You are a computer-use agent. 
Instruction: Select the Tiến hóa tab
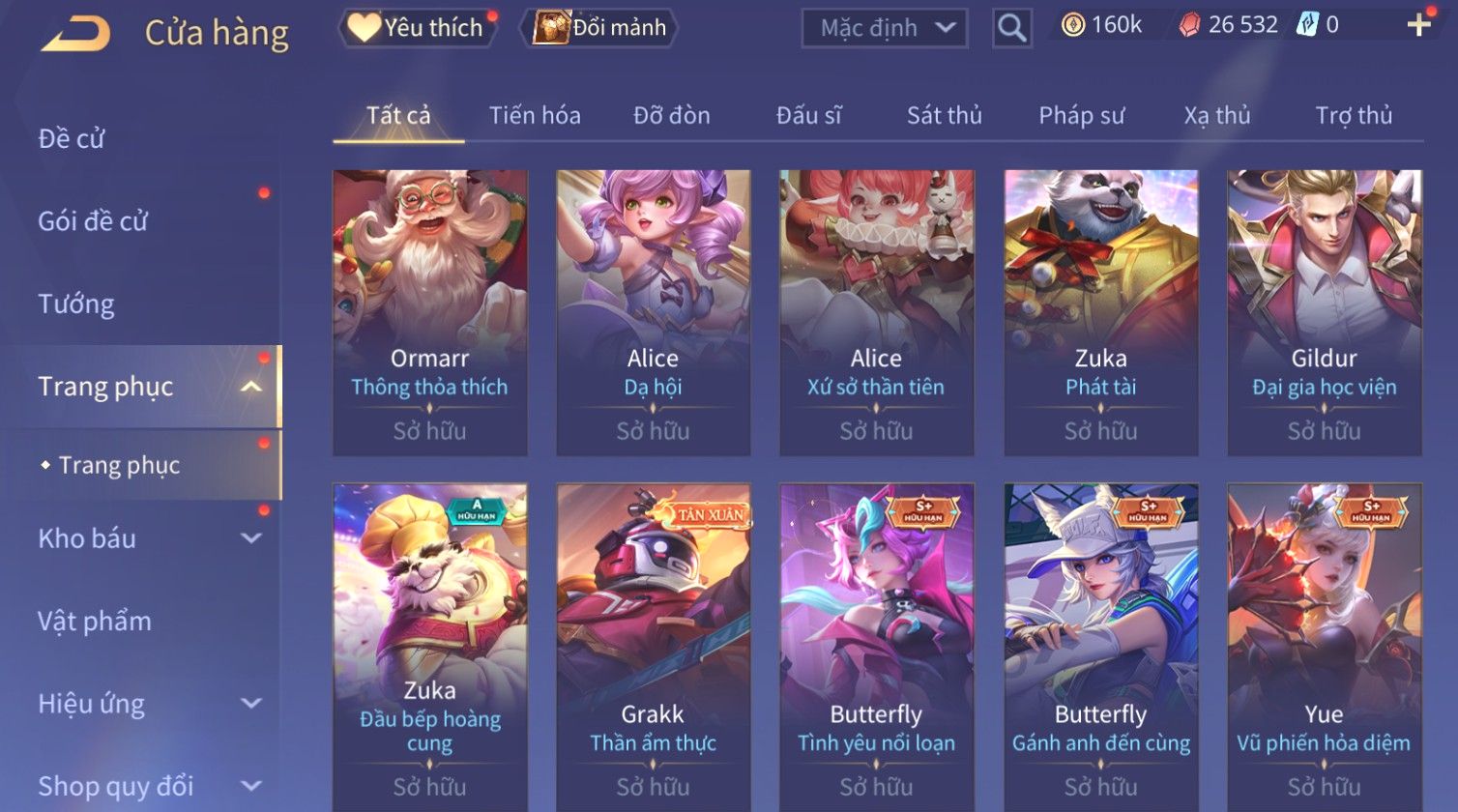click(535, 116)
